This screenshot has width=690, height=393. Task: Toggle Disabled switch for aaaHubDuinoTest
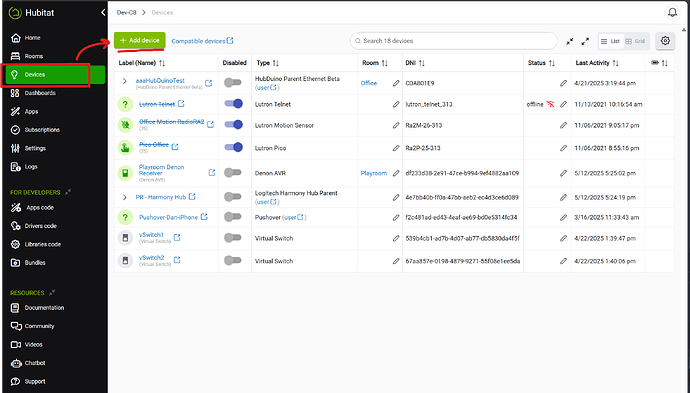coord(233,82)
